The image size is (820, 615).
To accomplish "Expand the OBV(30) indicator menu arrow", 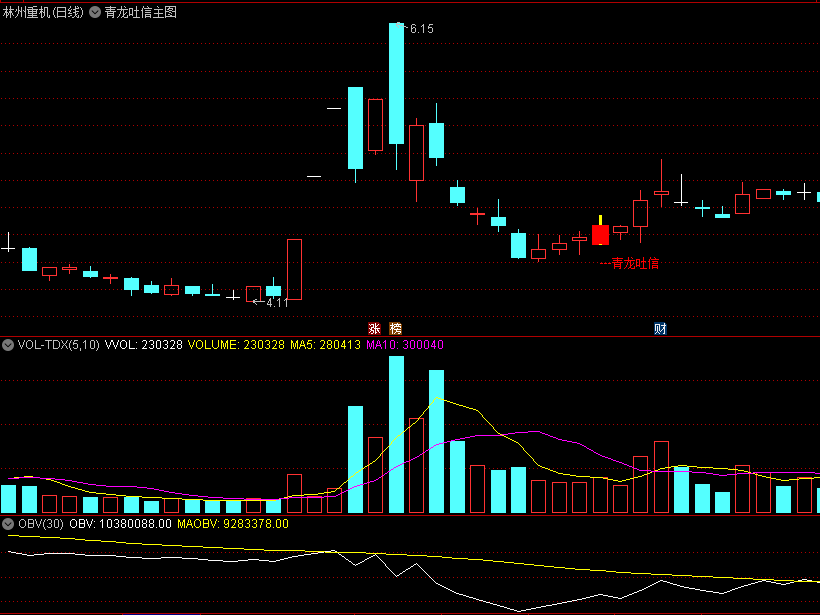I will (x=8, y=524).
